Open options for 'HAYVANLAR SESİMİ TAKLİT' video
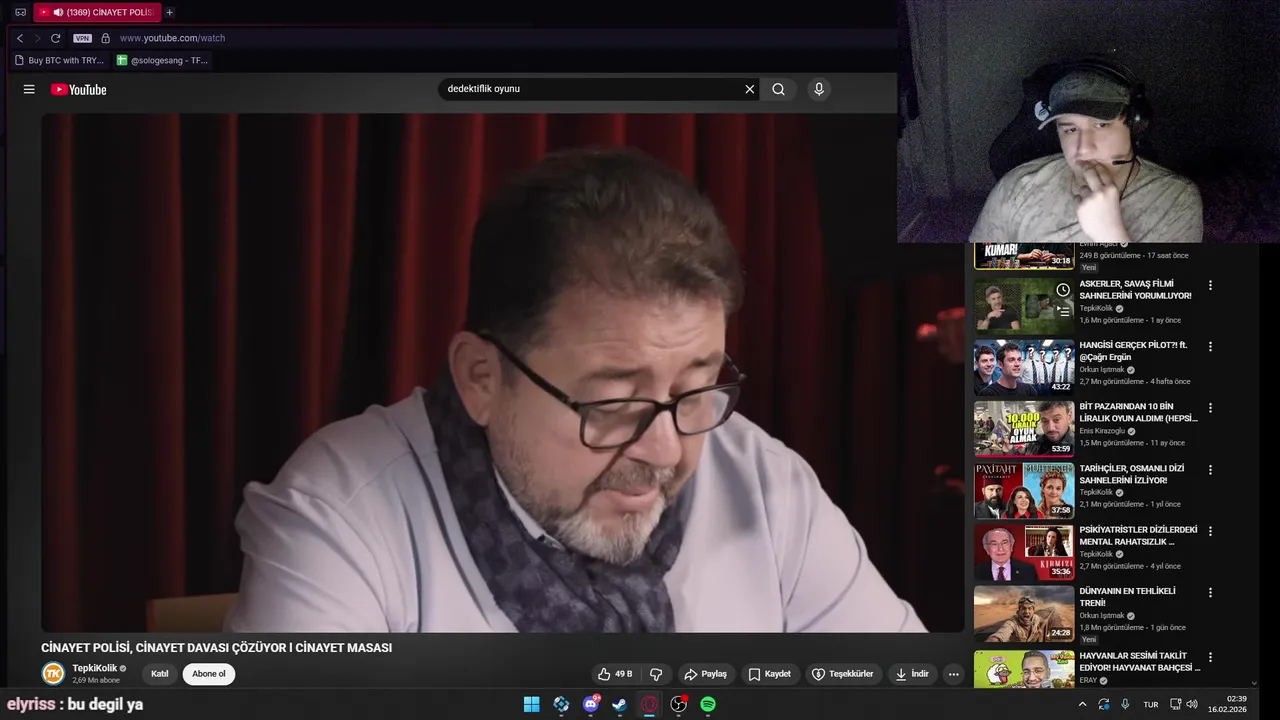1280x720 pixels. coord(1210,657)
